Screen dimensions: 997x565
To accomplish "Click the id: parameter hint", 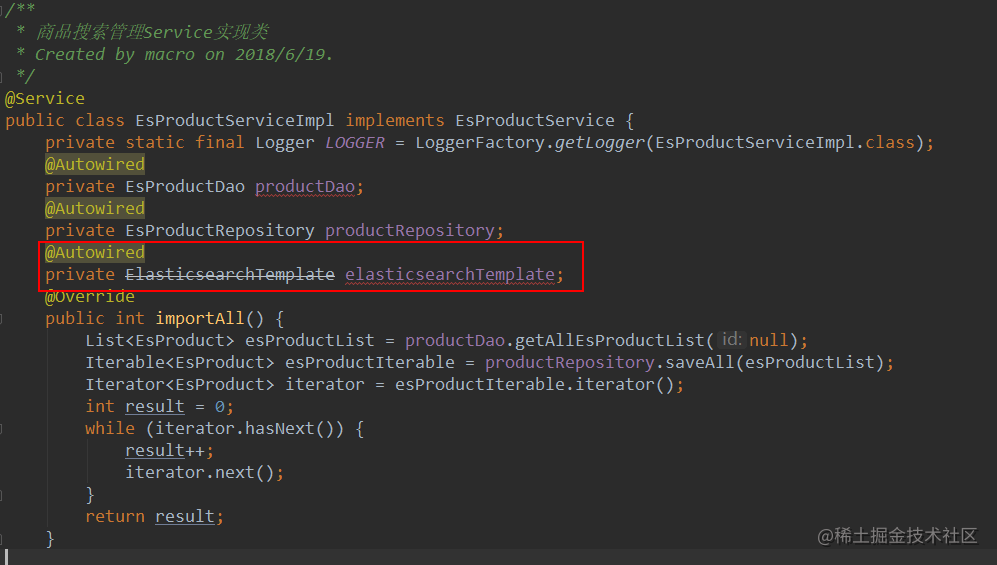I will click(731, 340).
